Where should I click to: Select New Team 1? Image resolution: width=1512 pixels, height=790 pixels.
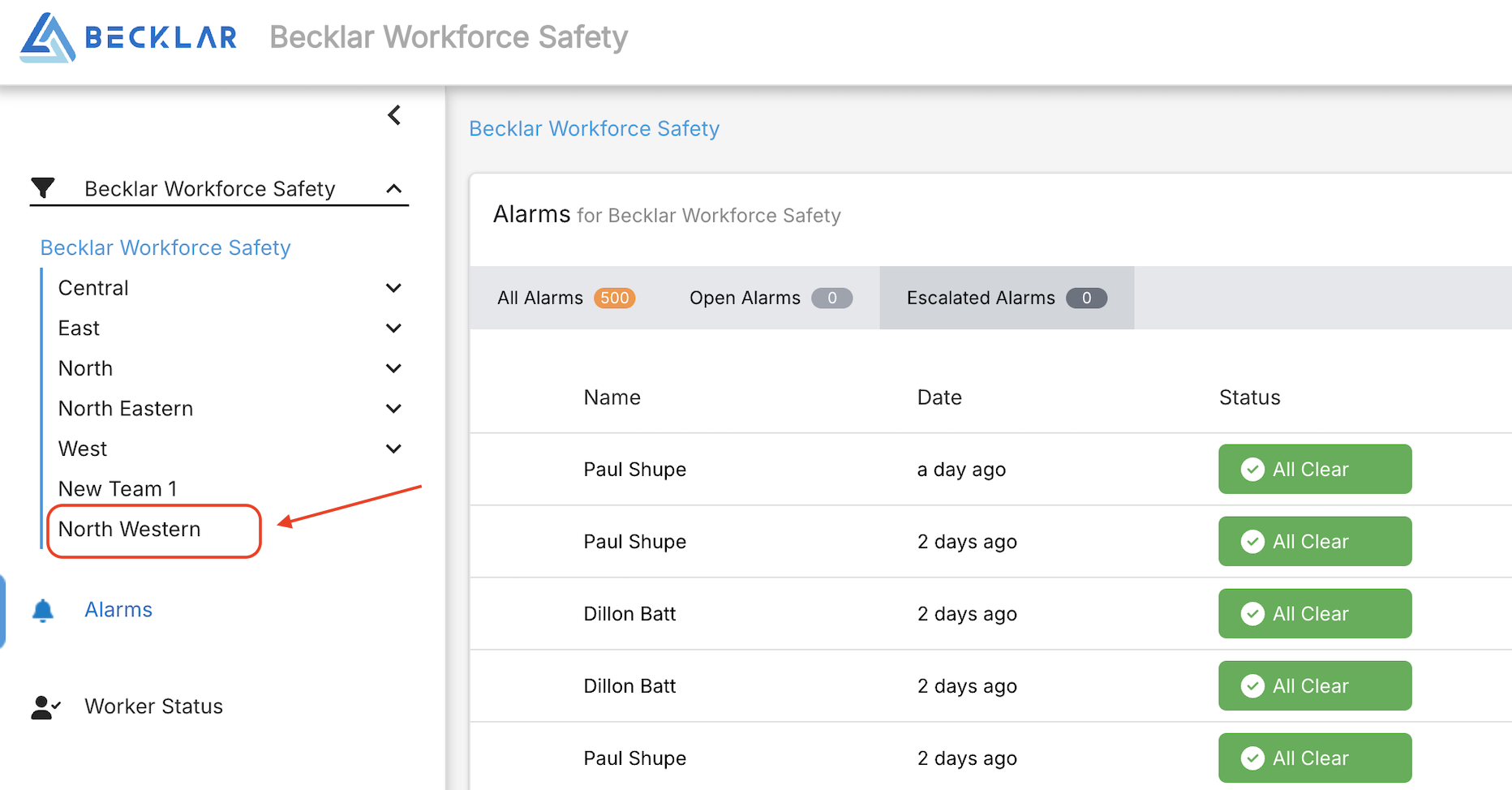tap(118, 489)
